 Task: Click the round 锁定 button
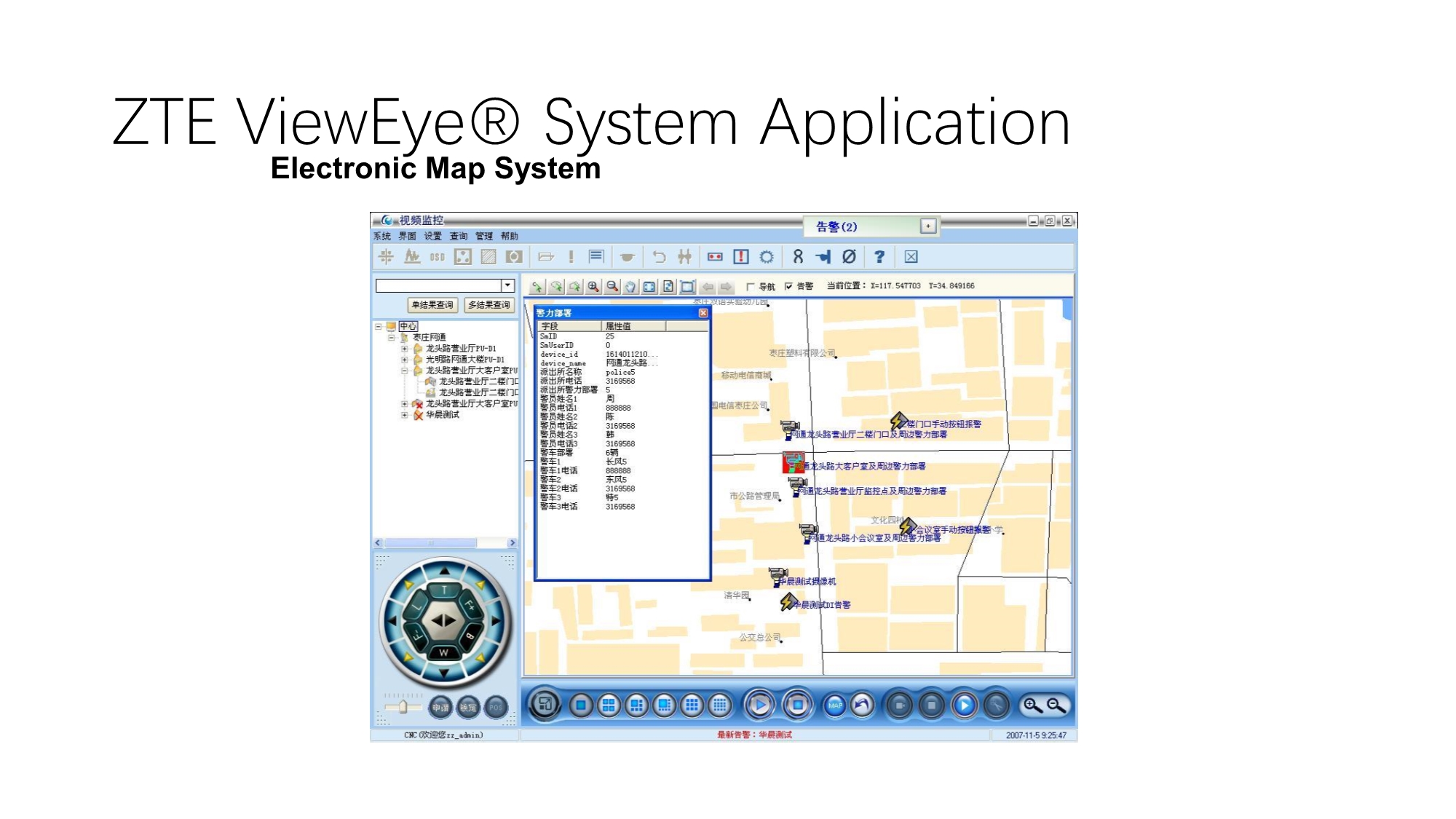[468, 707]
